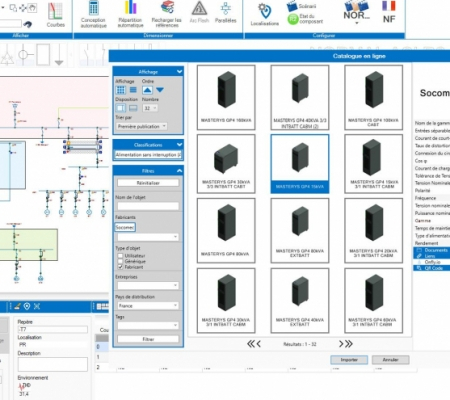
Task: Open Pays de distribution France dropdown
Action: (x=148, y=306)
